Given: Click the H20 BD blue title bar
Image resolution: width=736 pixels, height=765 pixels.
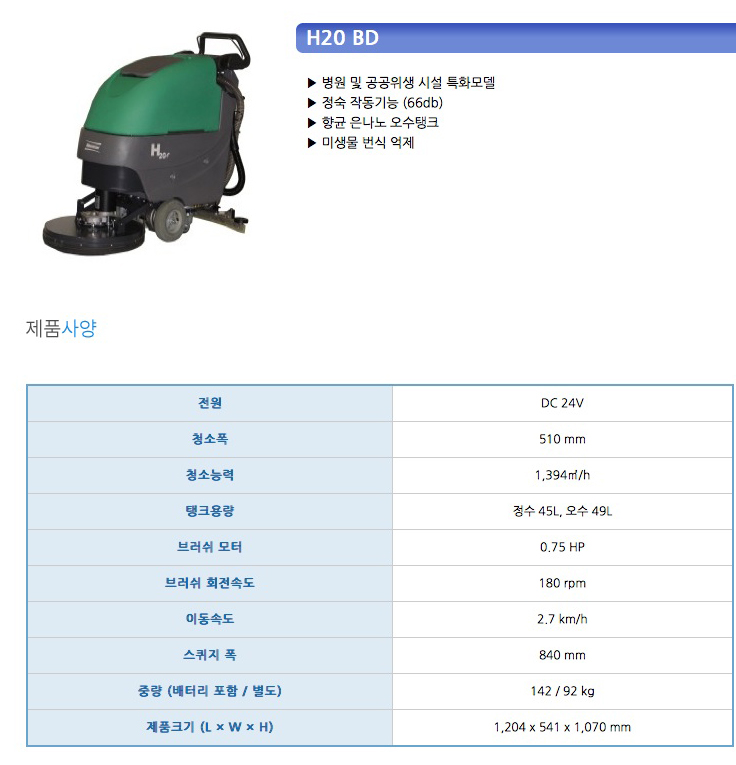Looking at the screenshot, I should click(x=515, y=38).
